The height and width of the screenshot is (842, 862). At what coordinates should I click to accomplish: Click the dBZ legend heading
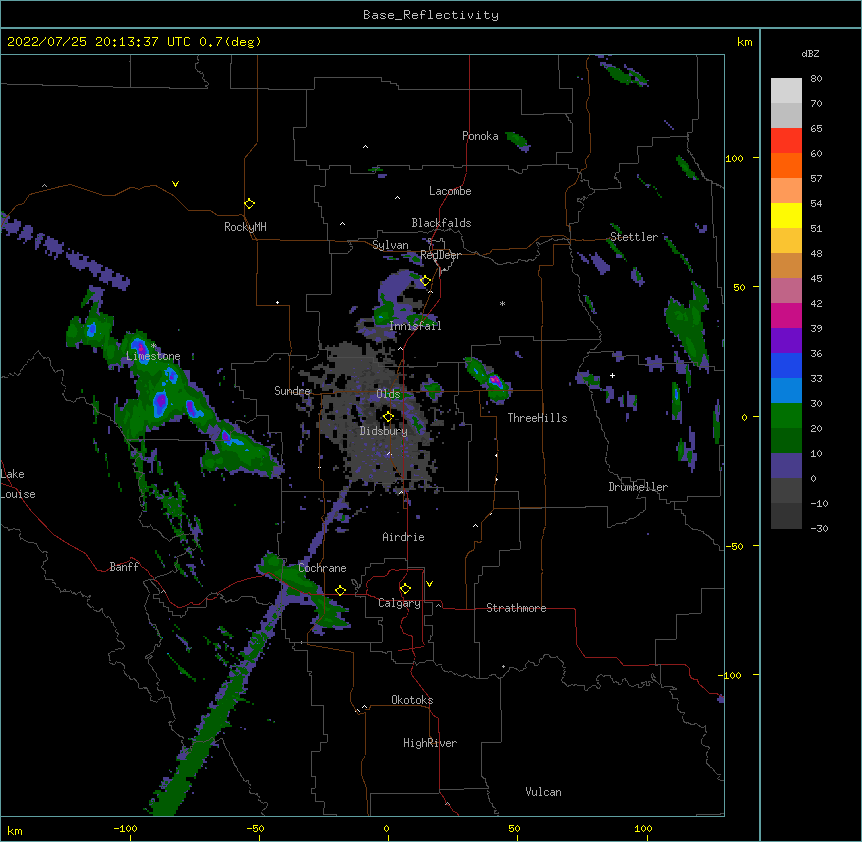pyautogui.click(x=810, y=53)
